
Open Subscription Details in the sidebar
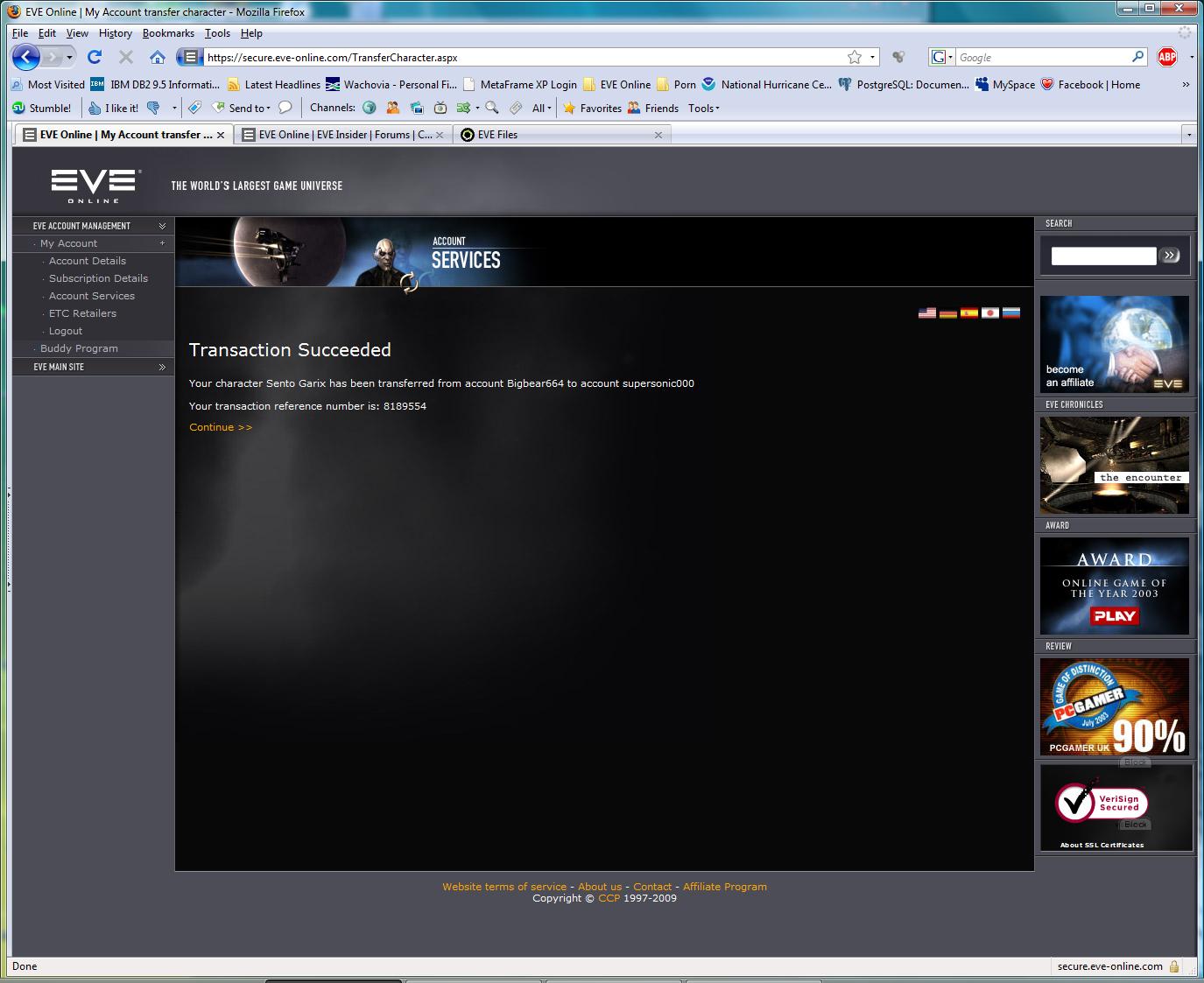click(98, 278)
